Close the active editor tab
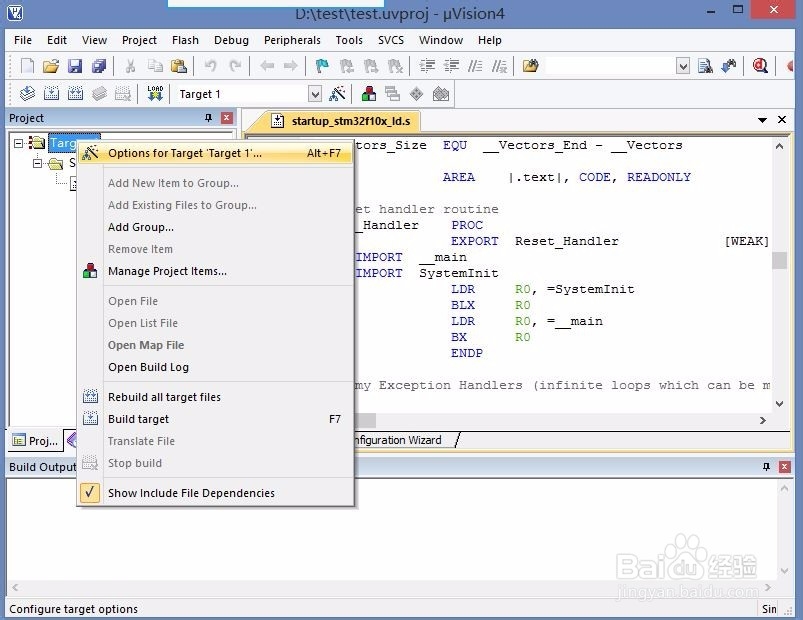Screen dimensions: 803x620 click(782, 120)
